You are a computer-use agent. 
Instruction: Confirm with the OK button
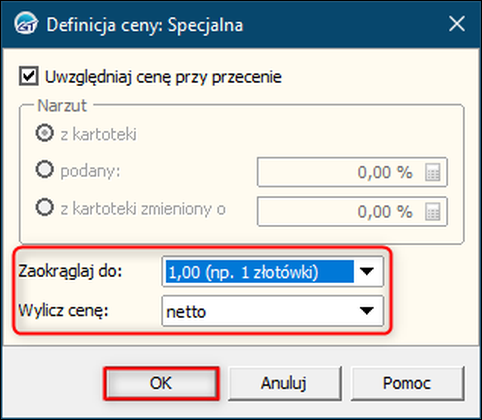coord(161,383)
